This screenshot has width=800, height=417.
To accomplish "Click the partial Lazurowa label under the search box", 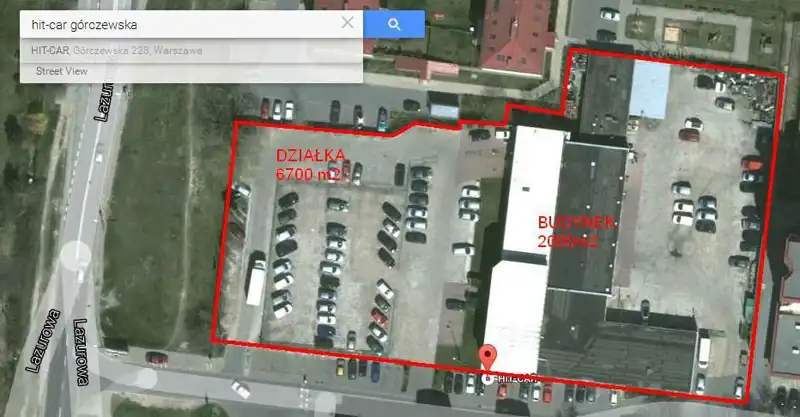I will pos(103,102).
